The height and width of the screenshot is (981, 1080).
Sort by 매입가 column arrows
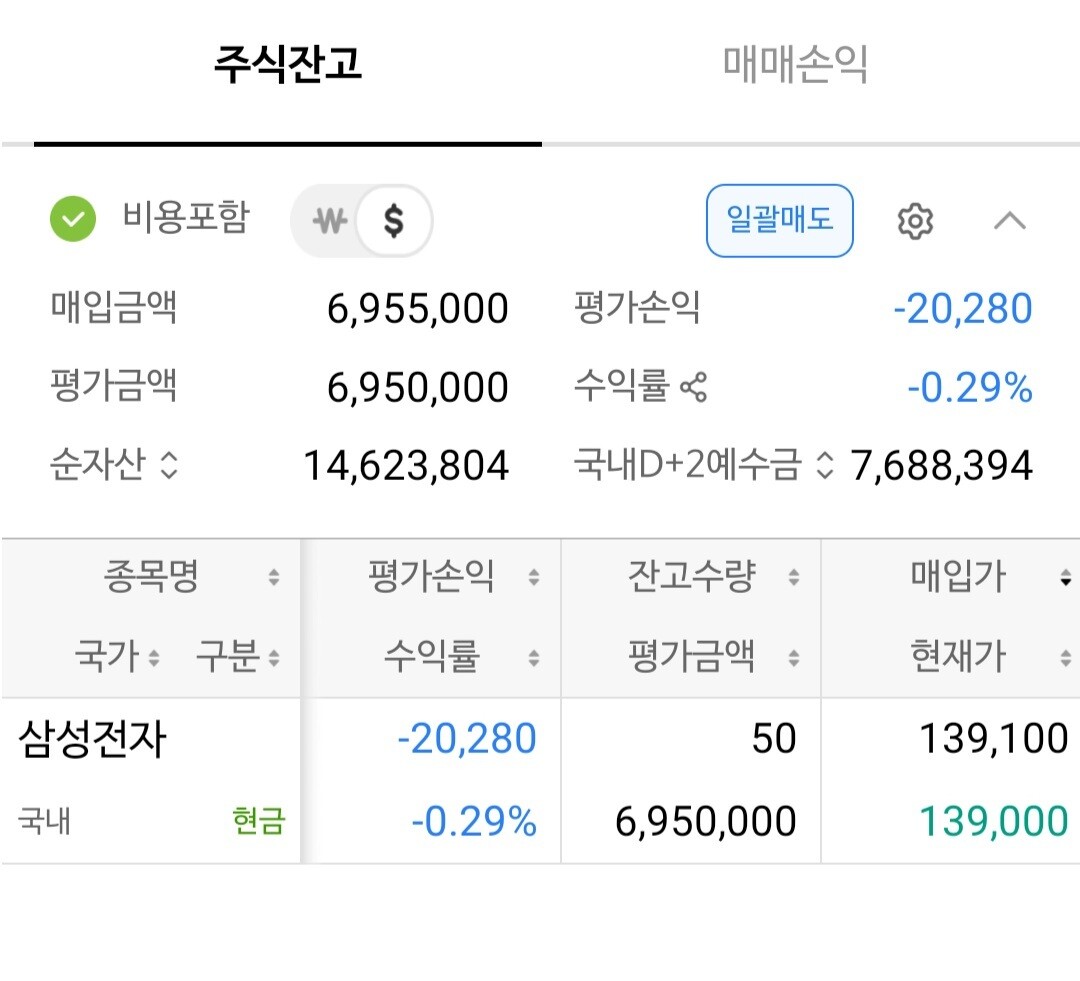1065,578
